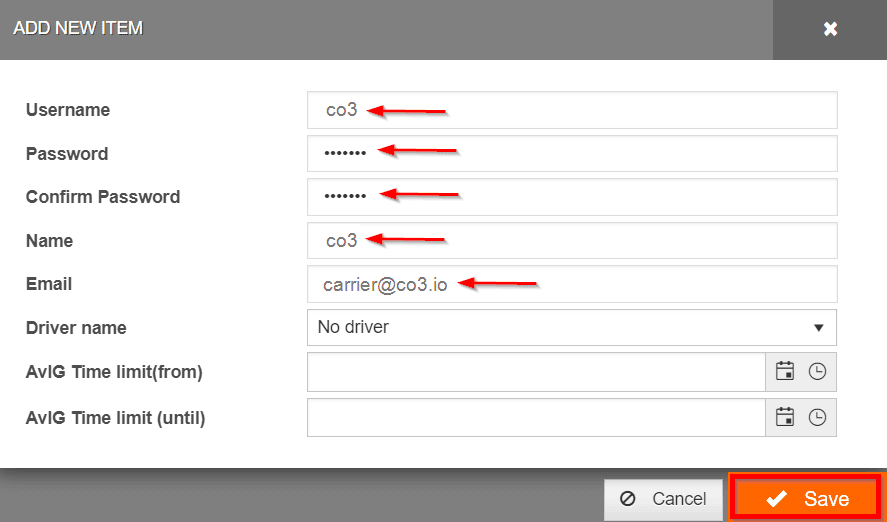Click the AvlG Time limit(from) label
Screen dimensions: 887x522
[x=114, y=372]
